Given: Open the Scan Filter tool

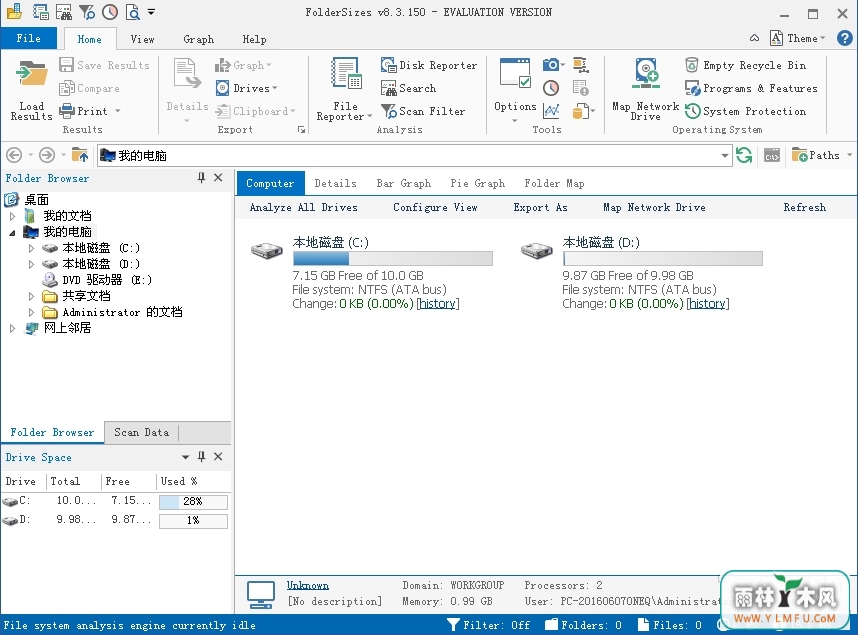Looking at the screenshot, I should pos(423,111).
